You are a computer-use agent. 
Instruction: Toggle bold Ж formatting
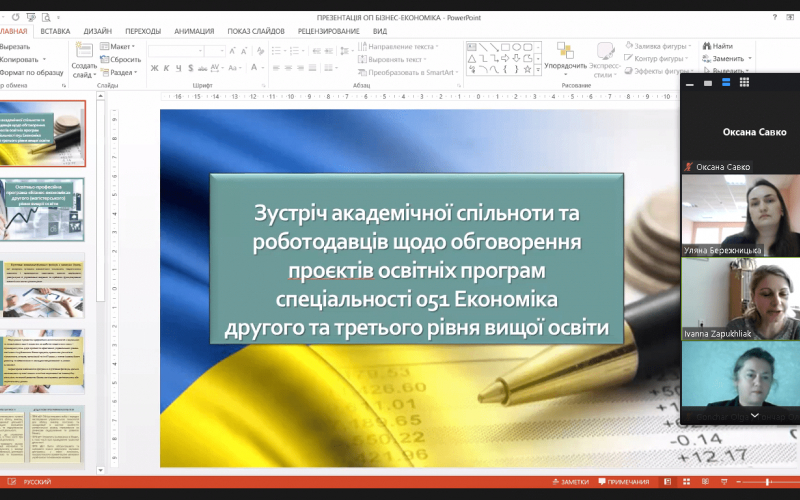[154, 68]
